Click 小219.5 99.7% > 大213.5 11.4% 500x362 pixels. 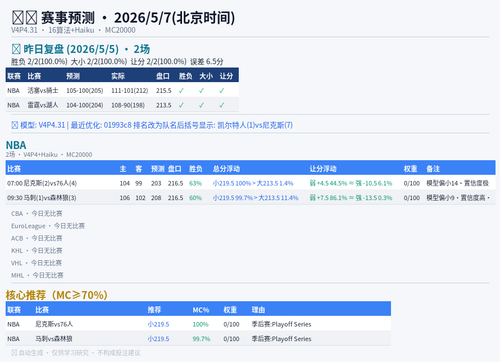[255, 198]
